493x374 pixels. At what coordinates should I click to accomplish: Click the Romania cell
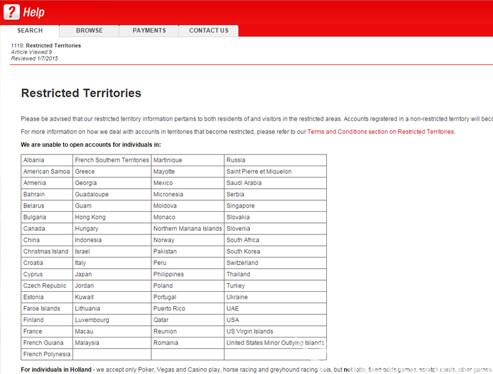point(188,343)
